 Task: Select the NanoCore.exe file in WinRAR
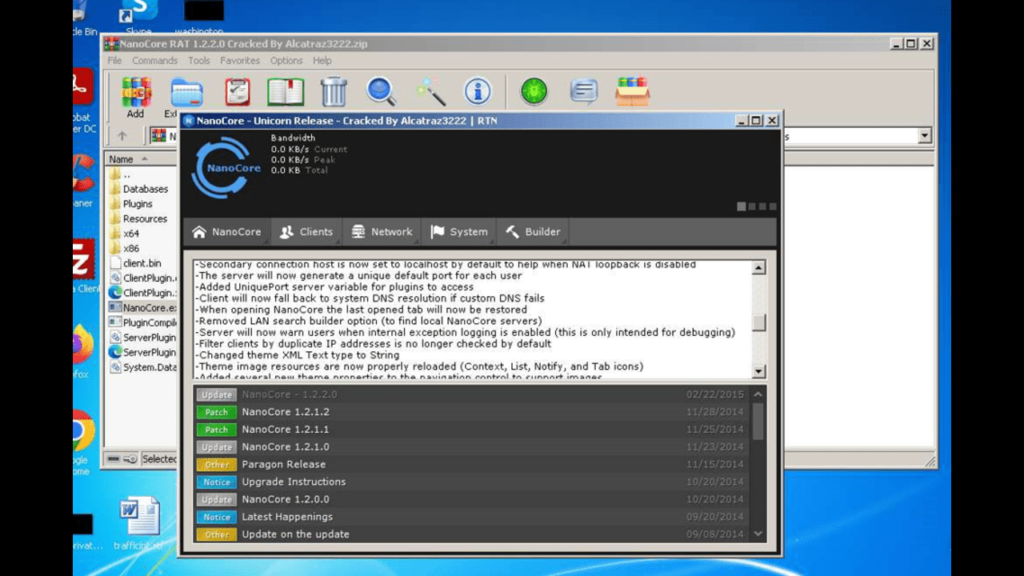pos(141,308)
